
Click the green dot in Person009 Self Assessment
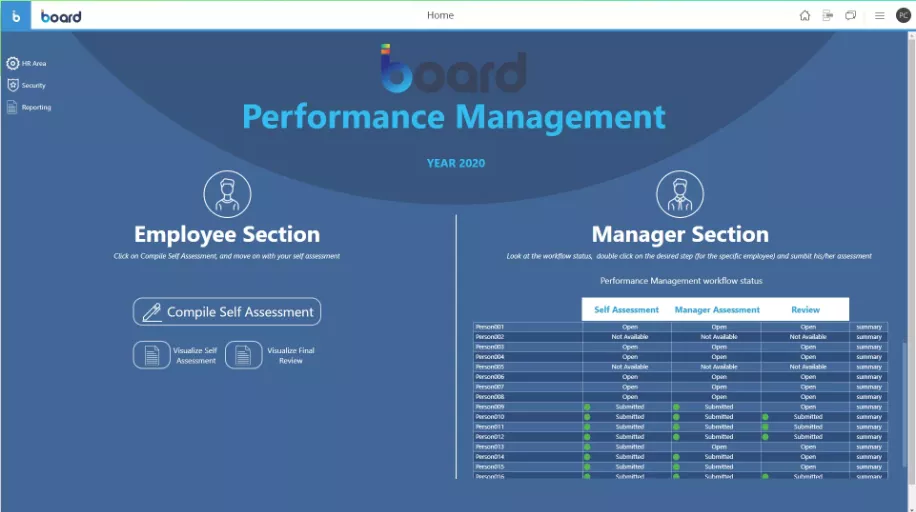click(x=587, y=407)
